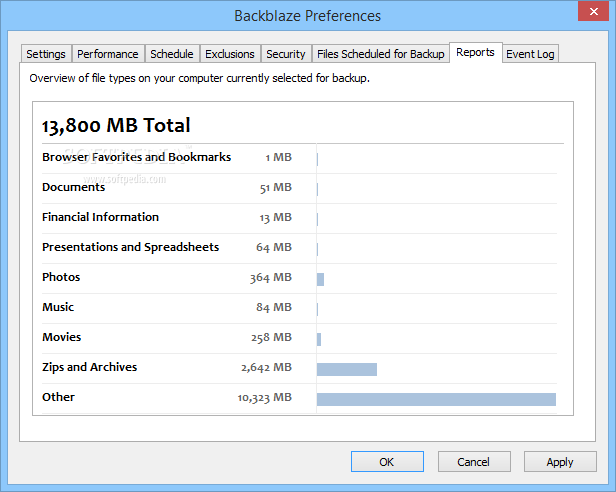This screenshot has width=616, height=492.
Task: Click the '64 MB' value
Action: tap(274, 248)
